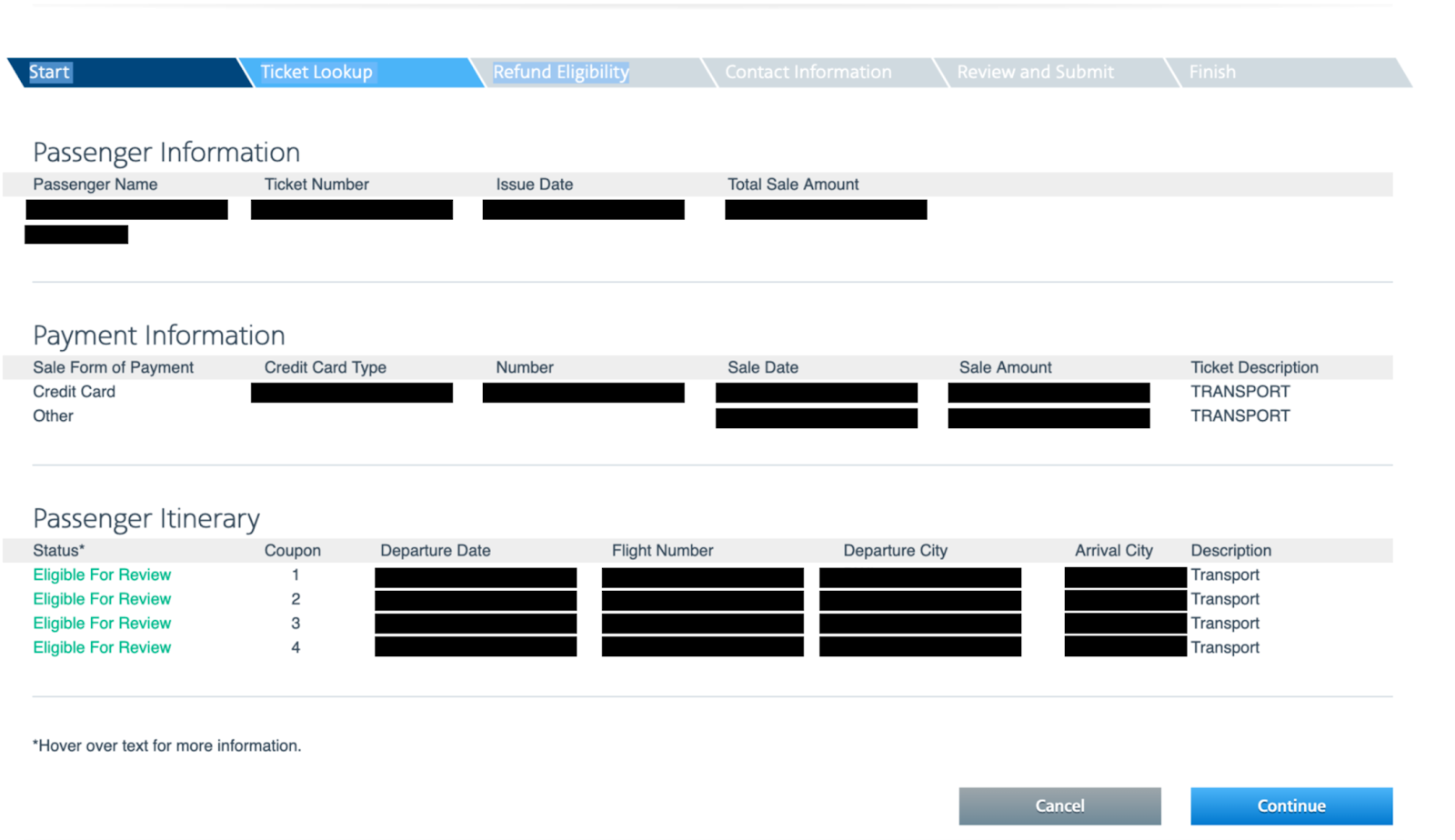The width and height of the screenshot is (1455, 840).
Task: Click the Total Sale Amount column header
Action: pyautogui.click(x=793, y=185)
